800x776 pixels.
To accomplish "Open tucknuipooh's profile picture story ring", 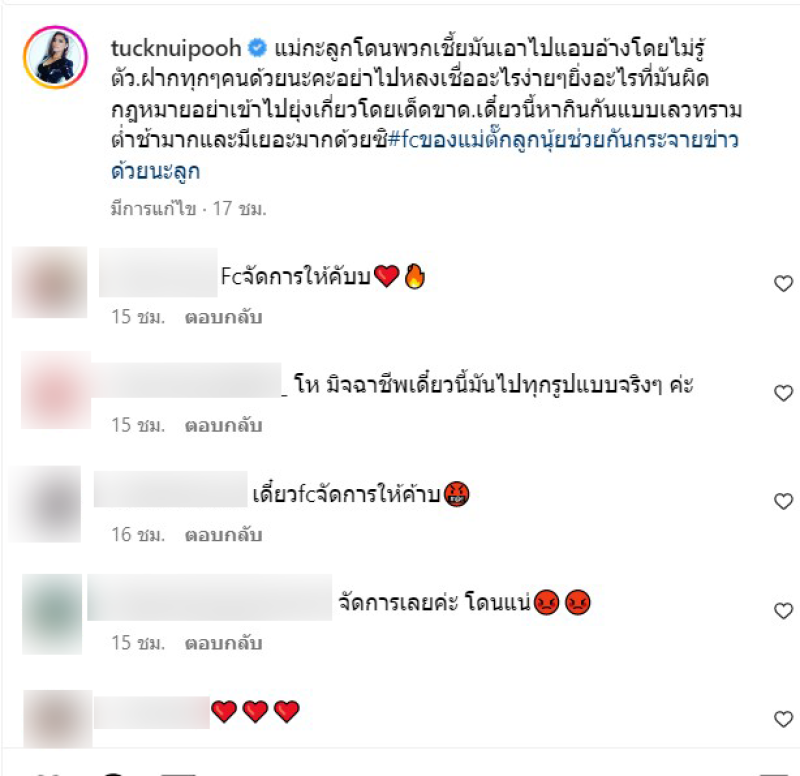I will pos(56,57).
